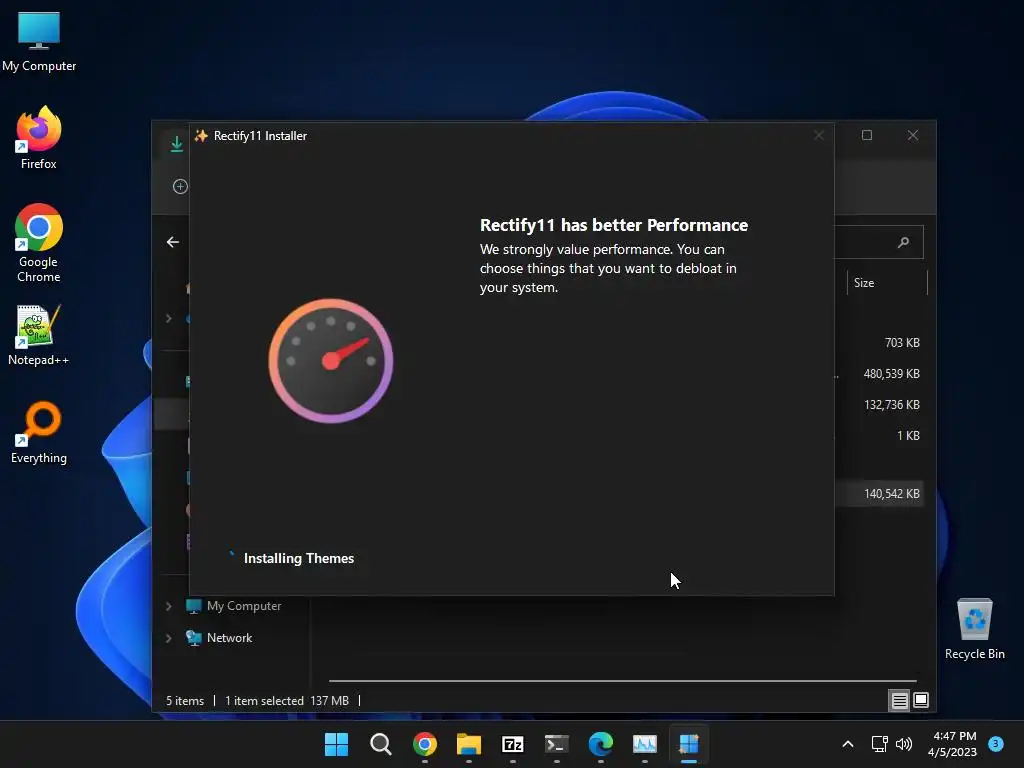1024x768 pixels.
Task: Open the Firefox desktop shortcut
Action: tap(39, 138)
